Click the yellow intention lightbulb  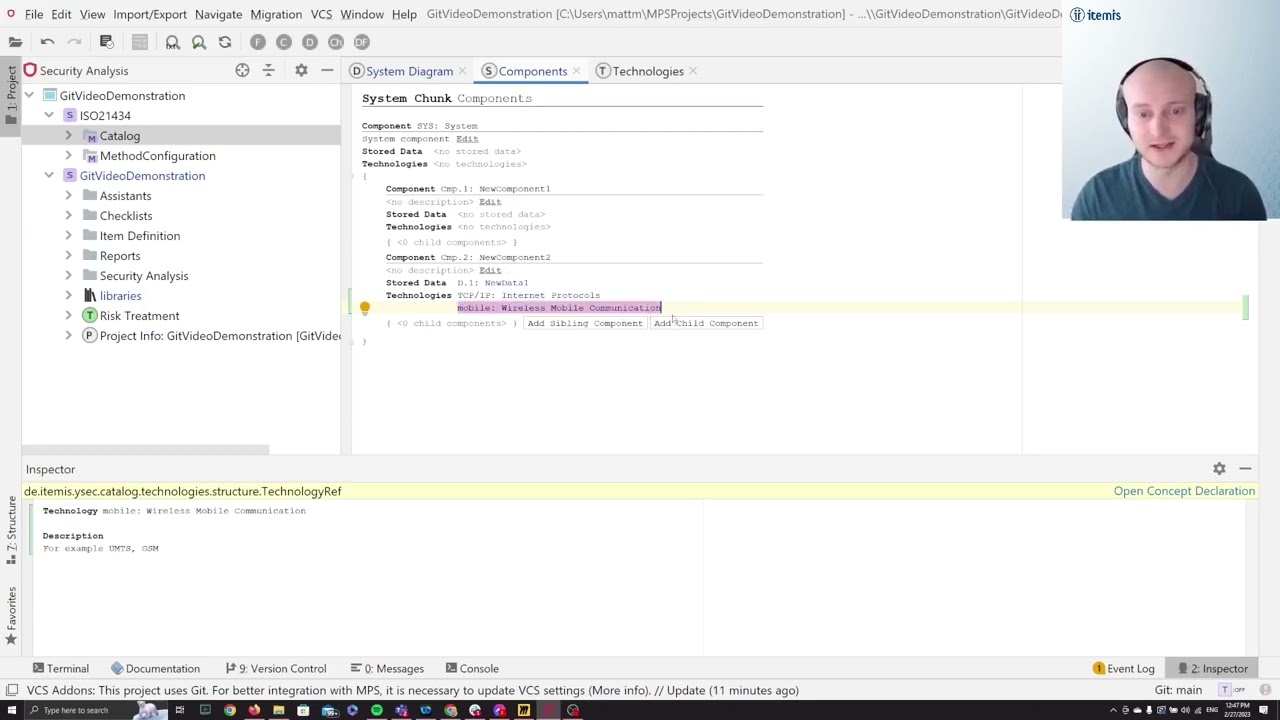tap(365, 309)
